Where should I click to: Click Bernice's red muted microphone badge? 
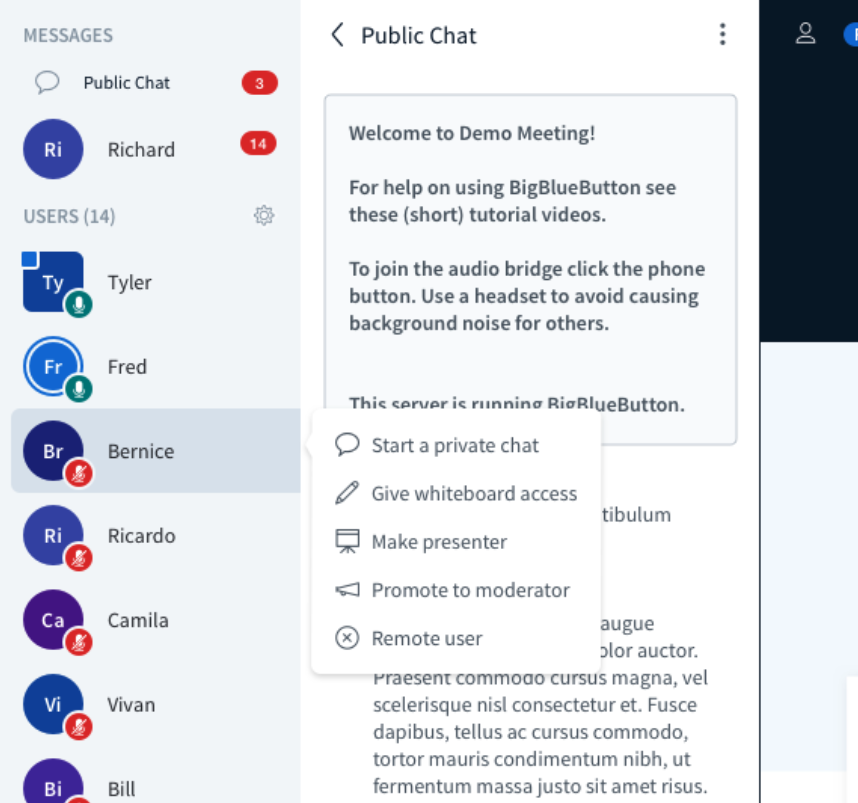pyautogui.click(x=79, y=473)
